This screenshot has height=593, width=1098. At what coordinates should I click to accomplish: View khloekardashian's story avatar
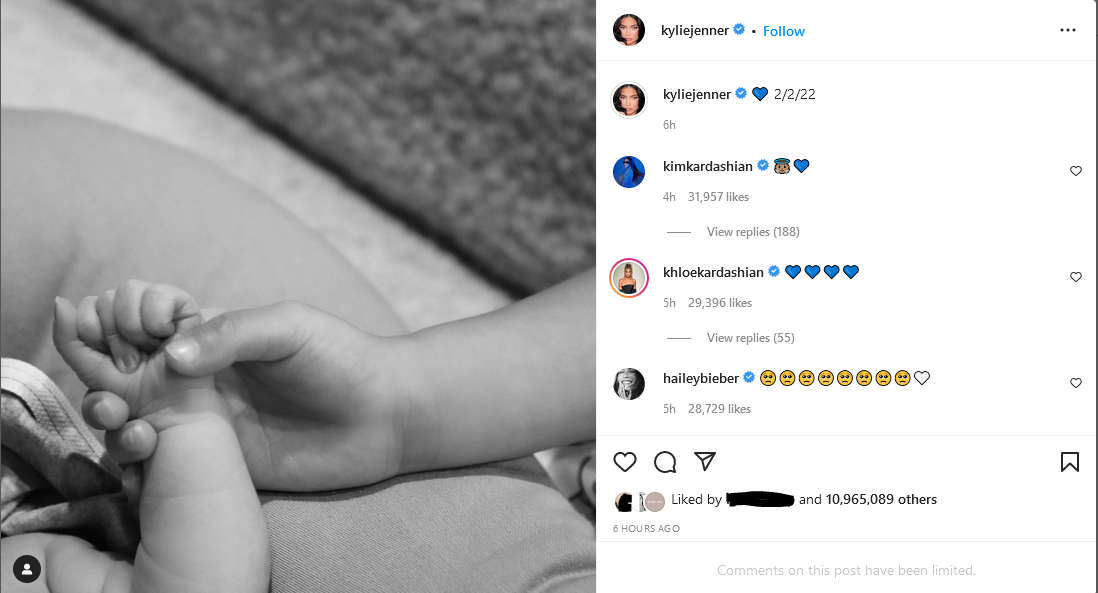[629, 278]
